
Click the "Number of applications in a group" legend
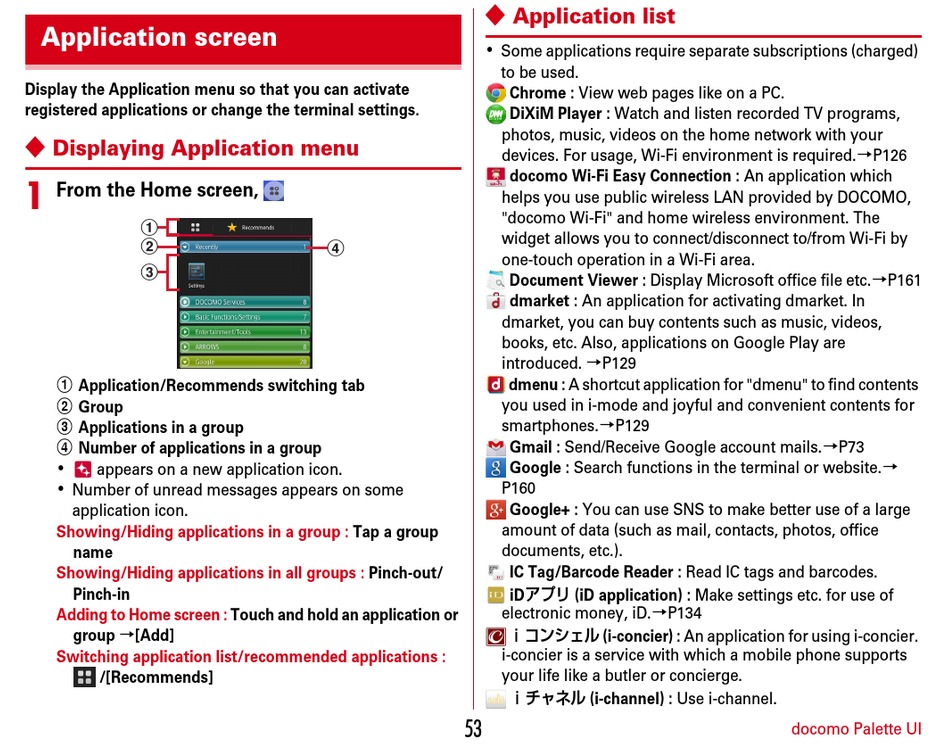(x=200, y=448)
